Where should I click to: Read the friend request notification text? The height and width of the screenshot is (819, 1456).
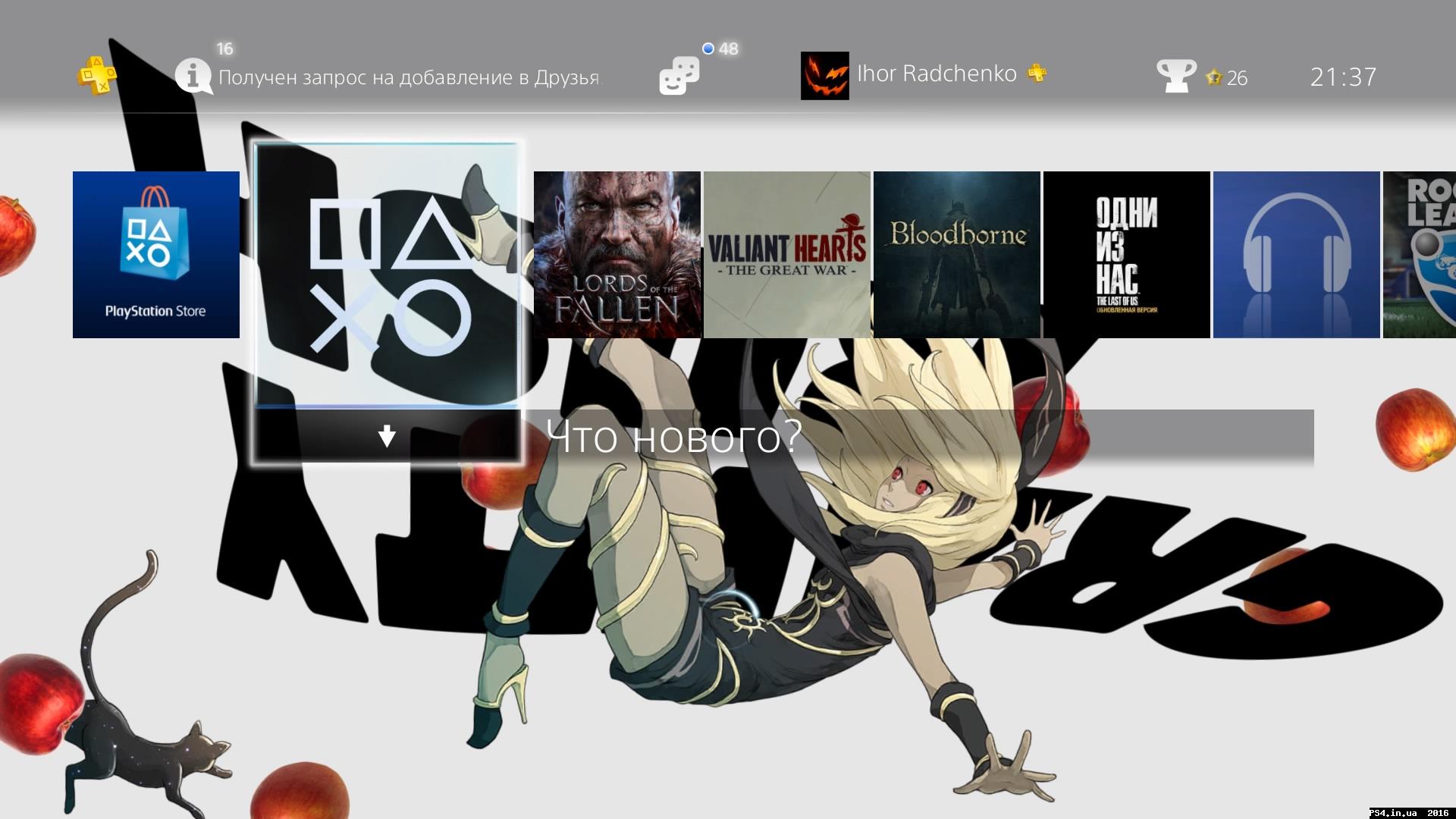(409, 77)
